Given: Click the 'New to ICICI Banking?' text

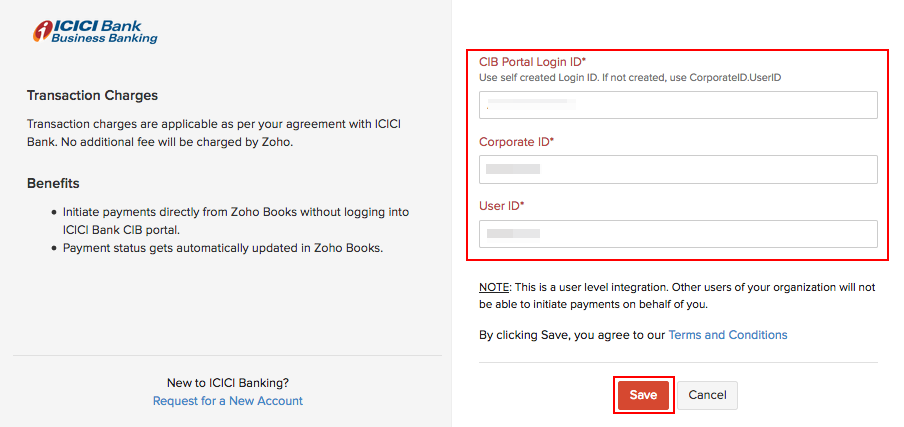Looking at the screenshot, I should coord(228,382).
